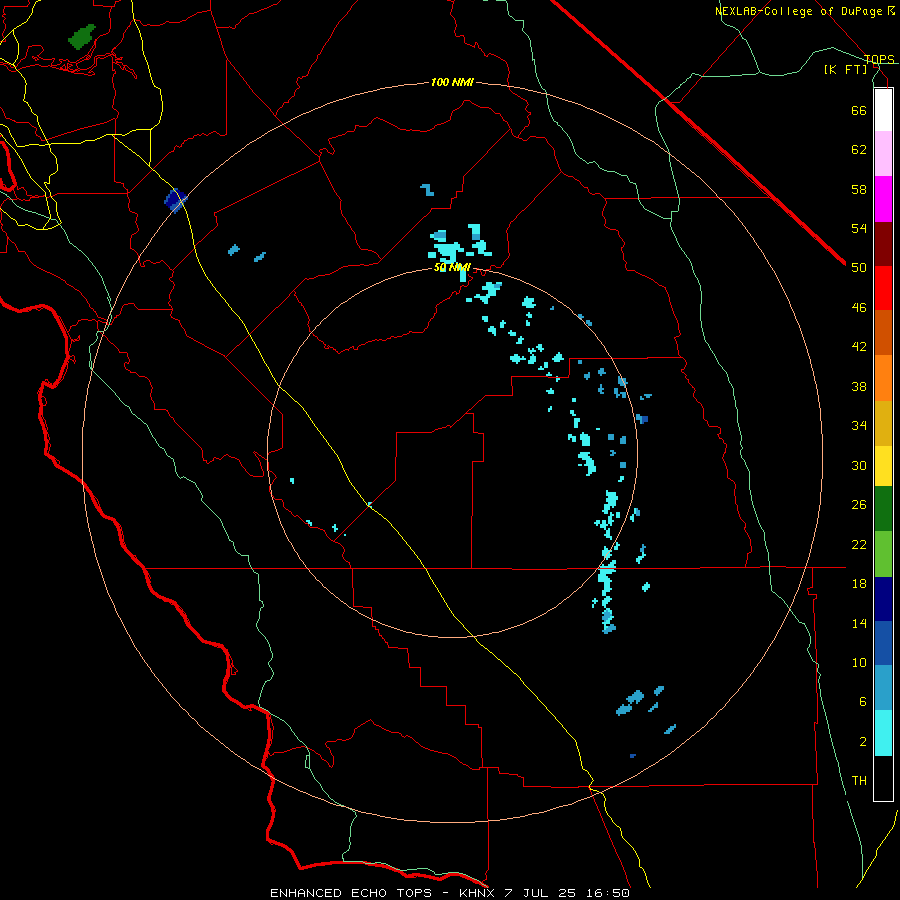This screenshot has width=900, height=900.
Task: Click the light pink swatch at 62
Action: pyautogui.click(x=883, y=154)
